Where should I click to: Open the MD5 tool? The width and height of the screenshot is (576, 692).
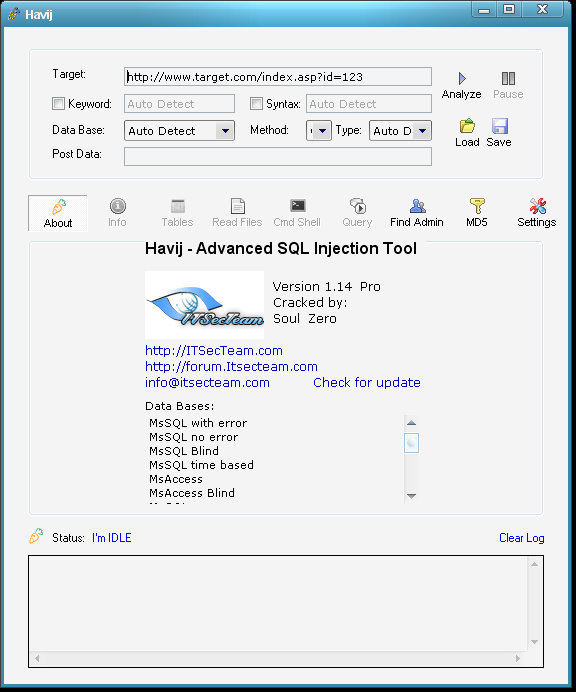click(x=477, y=213)
